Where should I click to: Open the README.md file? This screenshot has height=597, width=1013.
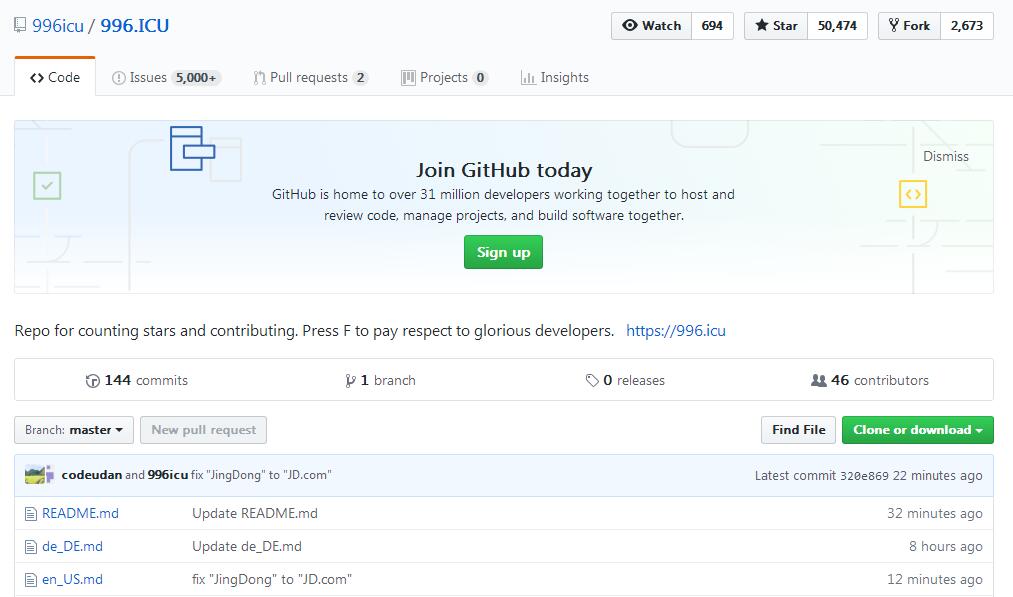tap(80, 513)
